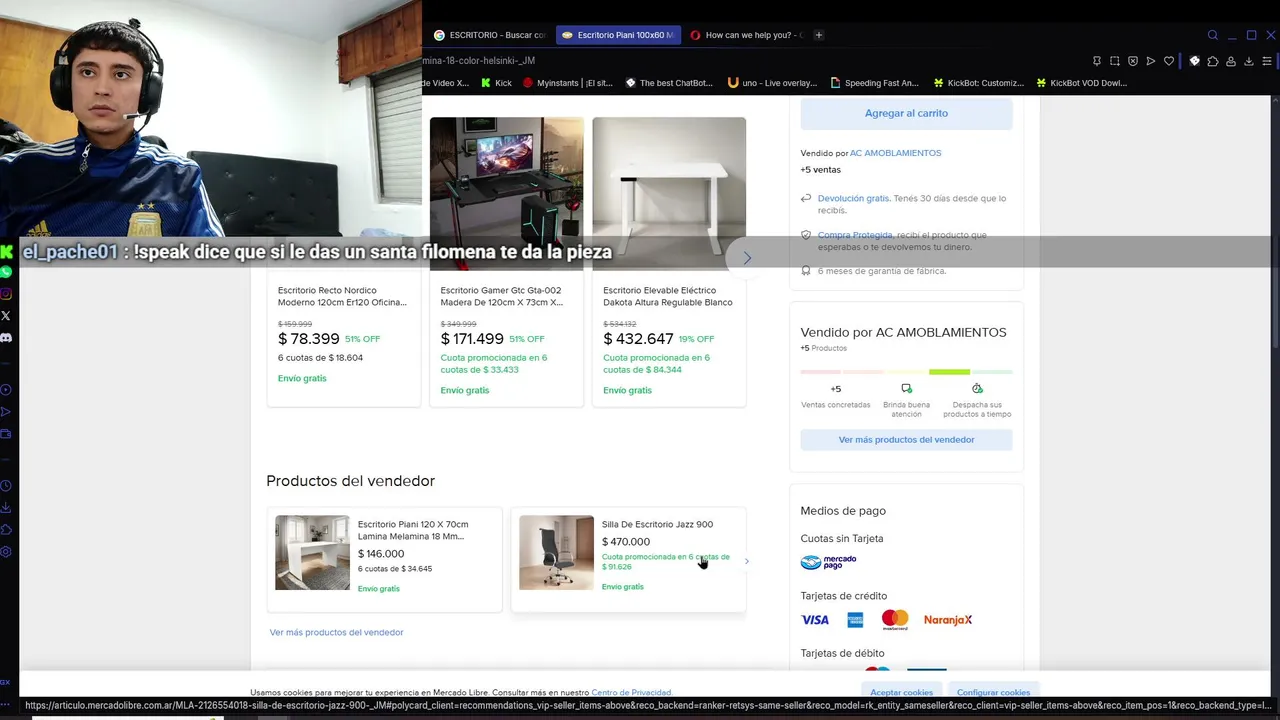This screenshot has height=720, width=1280.
Task: Select the Escritorio Piani 100x60 tab
Action: (x=618, y=35)
